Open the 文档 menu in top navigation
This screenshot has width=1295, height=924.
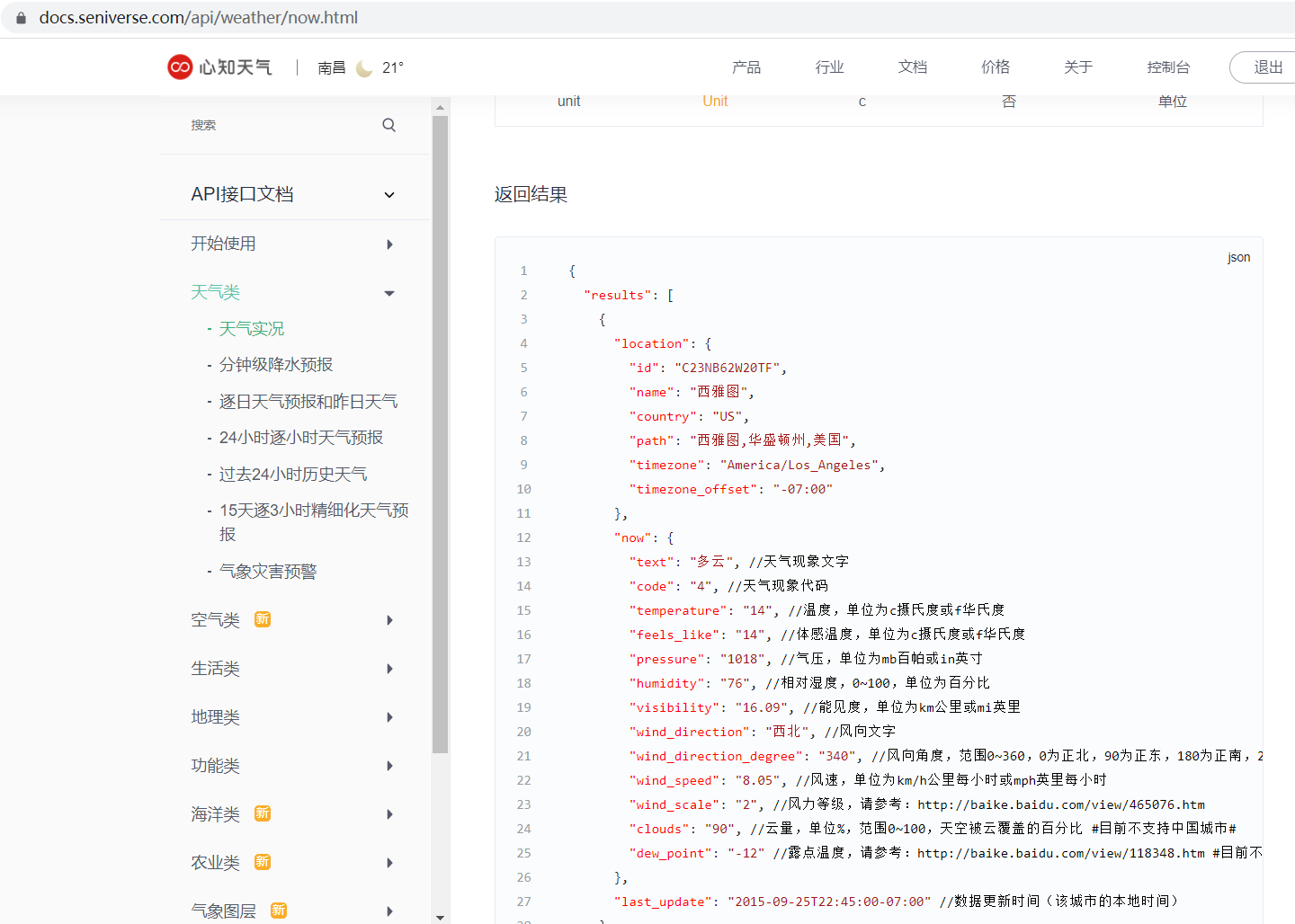912,67
